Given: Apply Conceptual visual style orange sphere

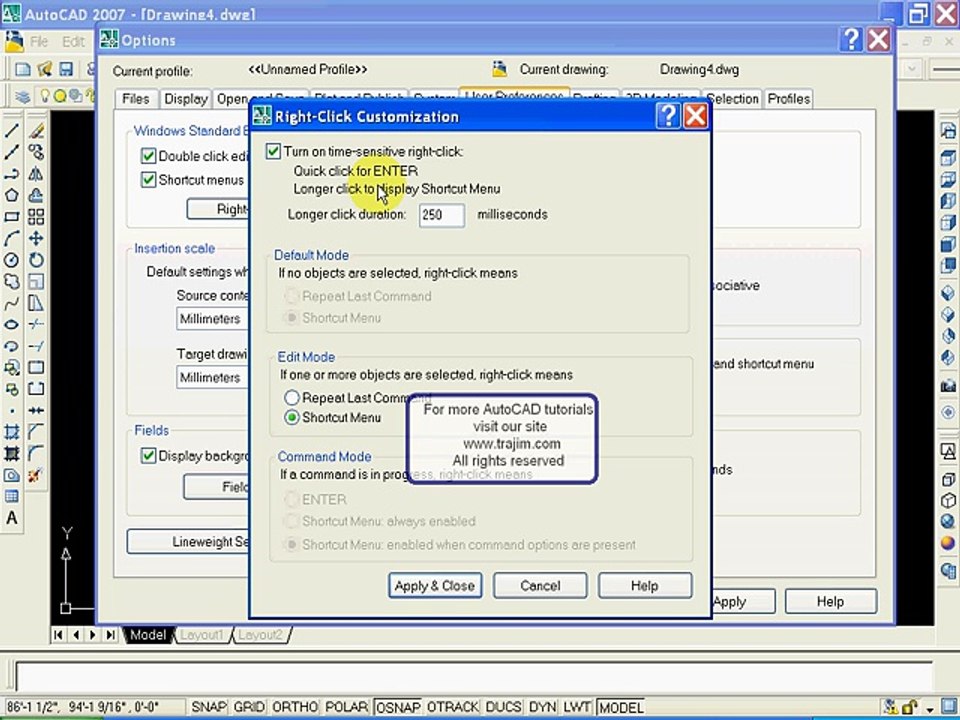Looking at the screenshot, I should click(x=948, y=542).
